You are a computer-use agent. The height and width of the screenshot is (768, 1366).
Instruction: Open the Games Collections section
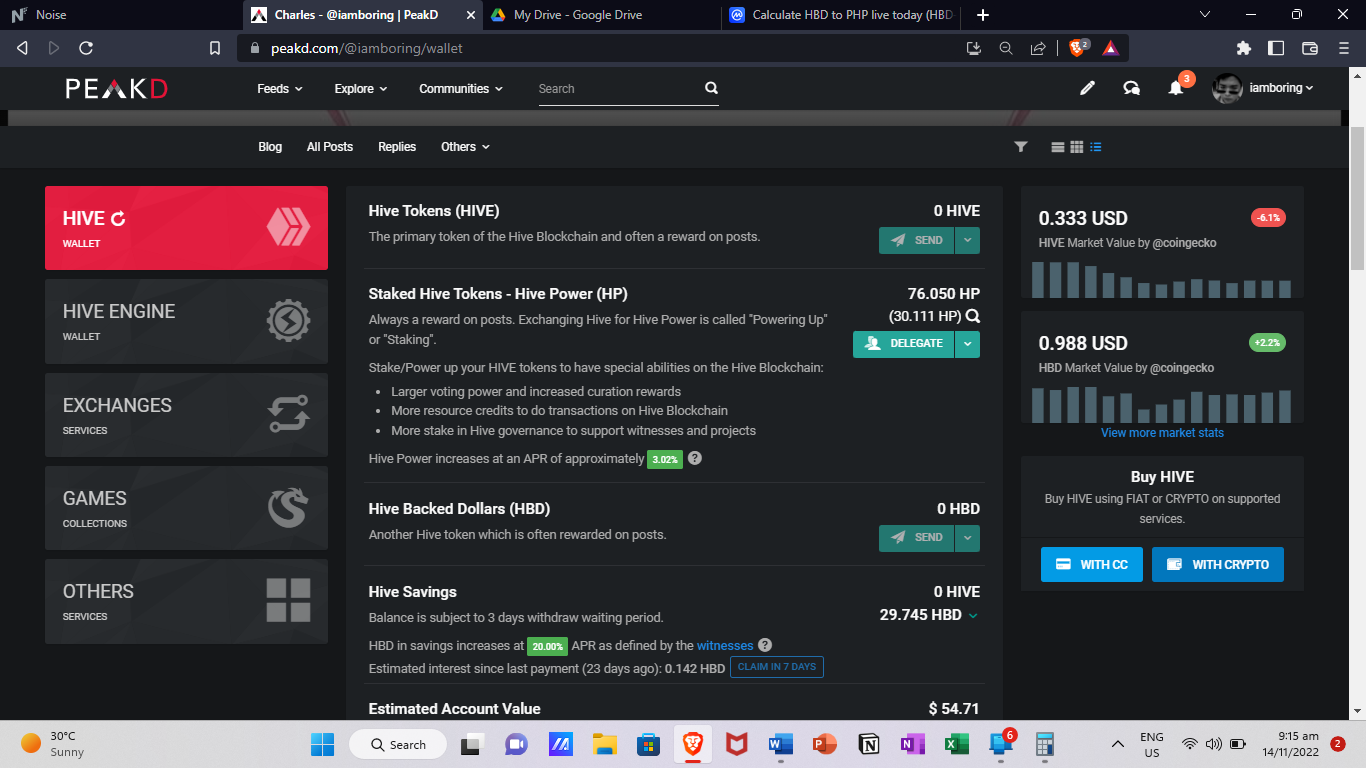point(186,508)
